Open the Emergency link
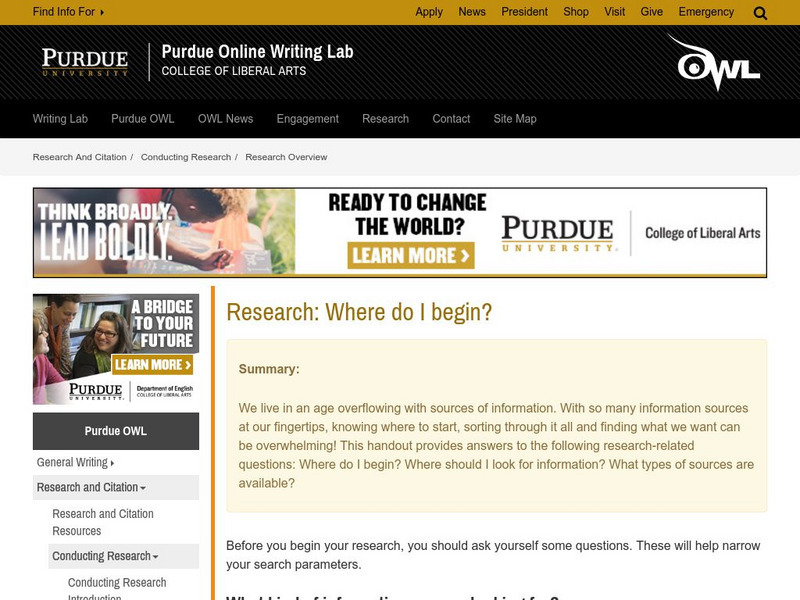The height and width of the screenshot is (600, 800). (x=706, y=12)
